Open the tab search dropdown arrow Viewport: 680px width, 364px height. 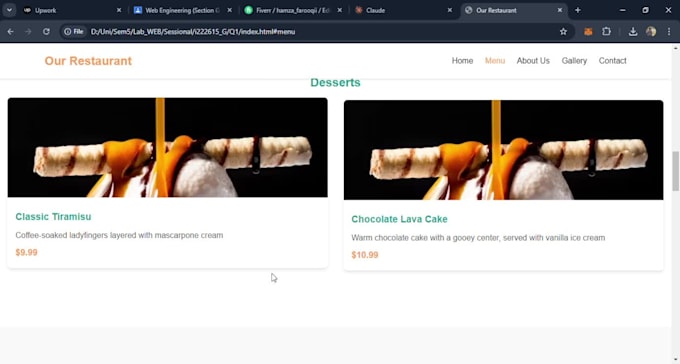click(9, 10)
